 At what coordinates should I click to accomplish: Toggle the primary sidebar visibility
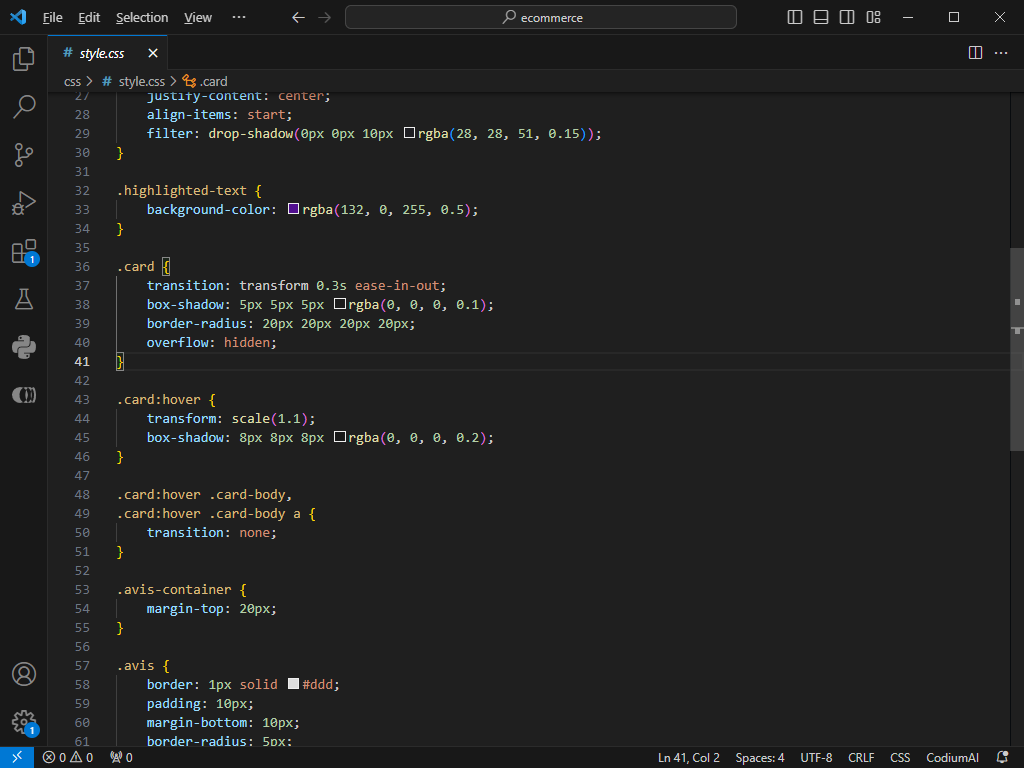[x=794, y=17]
